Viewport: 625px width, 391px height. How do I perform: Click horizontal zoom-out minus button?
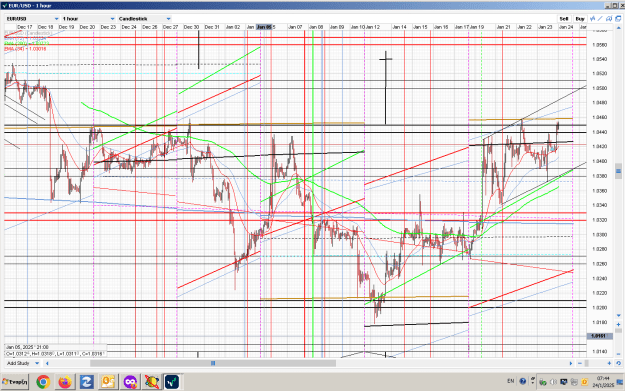[x=580, y=363]
